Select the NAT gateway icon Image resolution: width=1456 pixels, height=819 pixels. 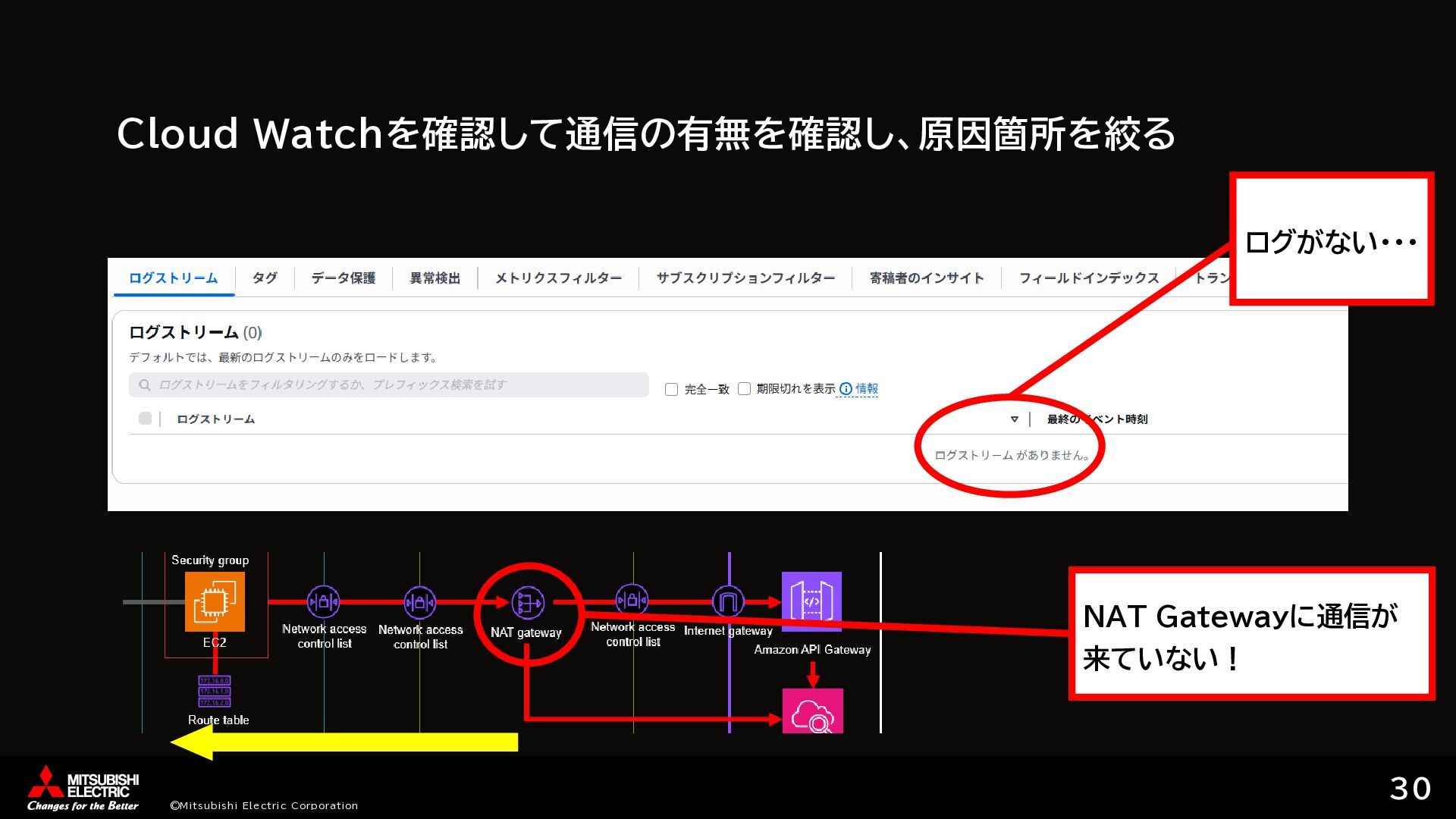coord(528,603)
